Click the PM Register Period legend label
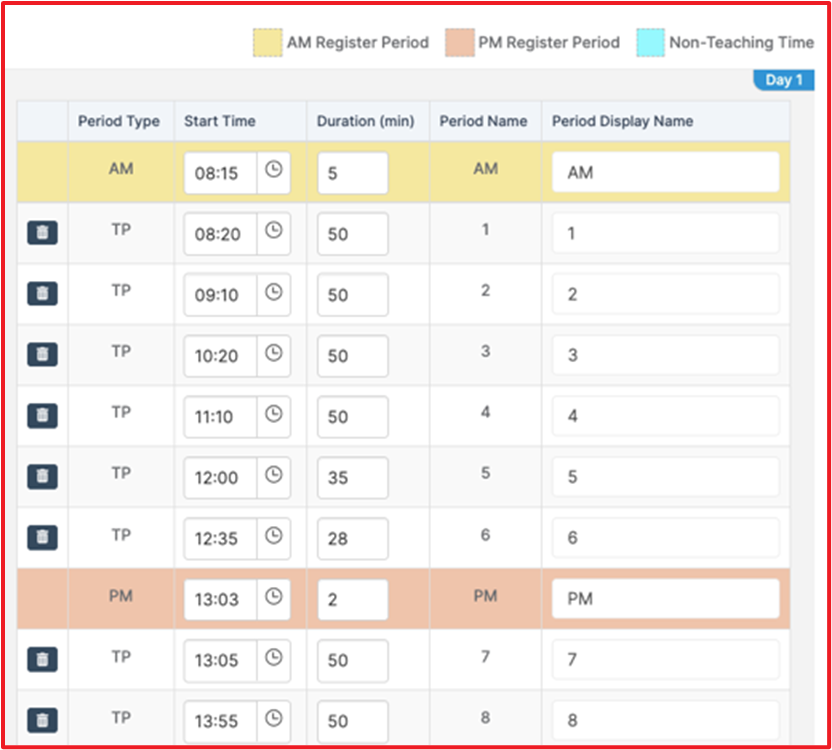Image resolution: width=832 pixels, height=750 pixels. click(x=549, y=42)
